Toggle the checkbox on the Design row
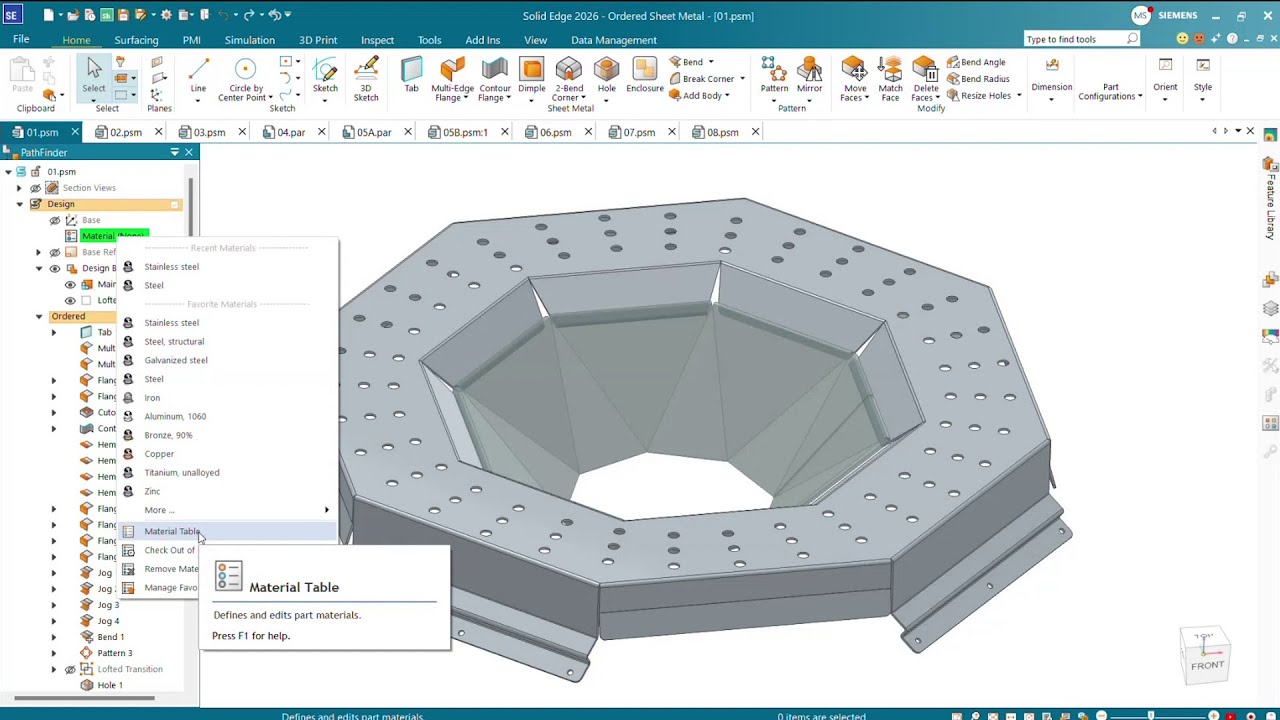 pyautogui.click(x=175, y=204)
